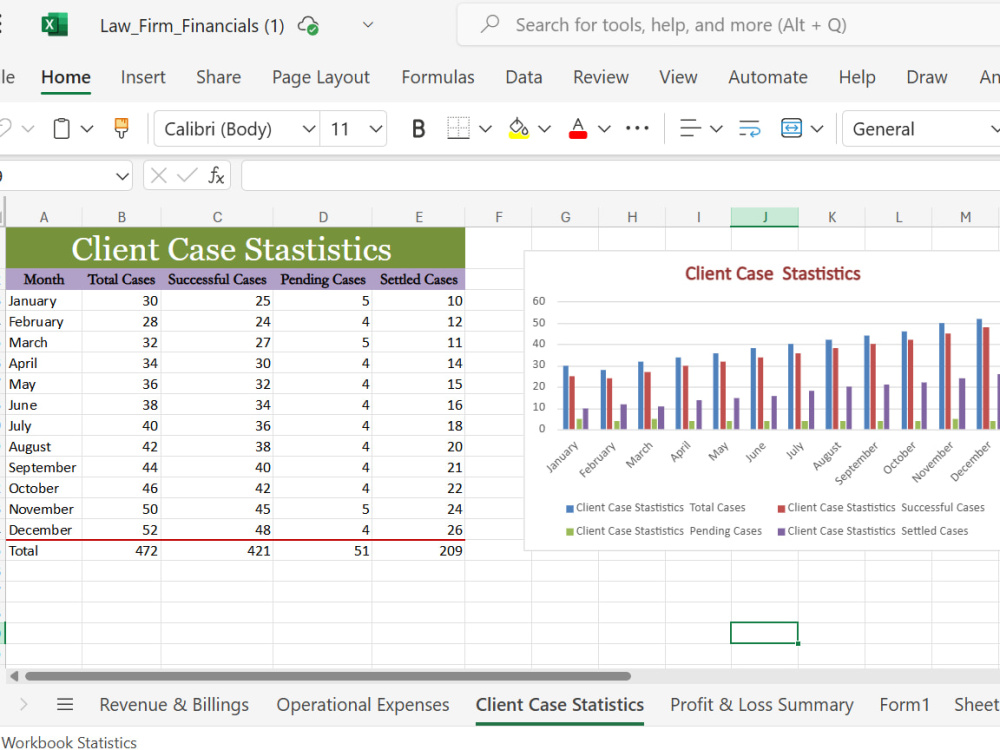
Task: Click the Paste clipboard icon
Action: [61, 129]
